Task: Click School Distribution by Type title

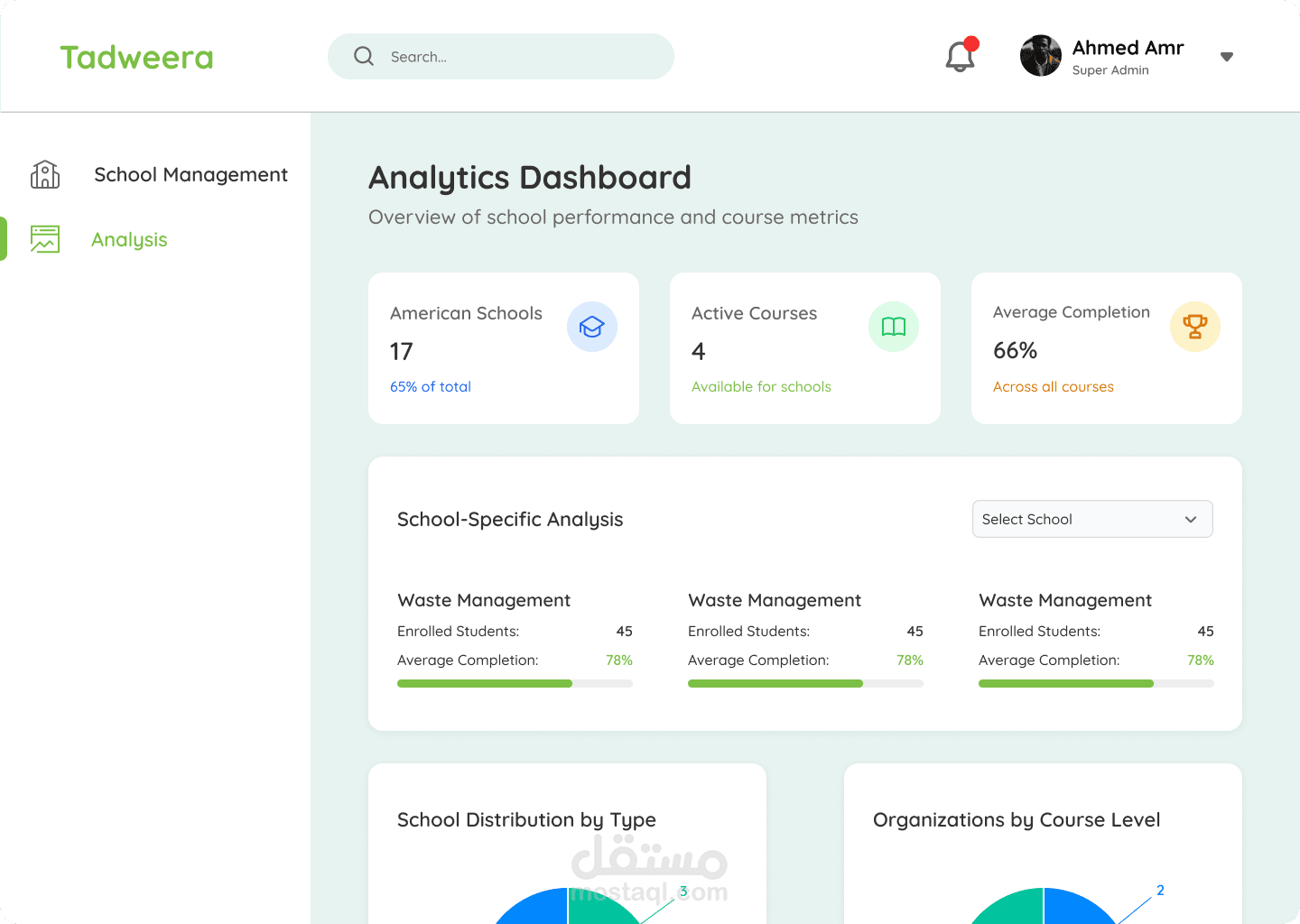Action: click(x=526, y=820)
